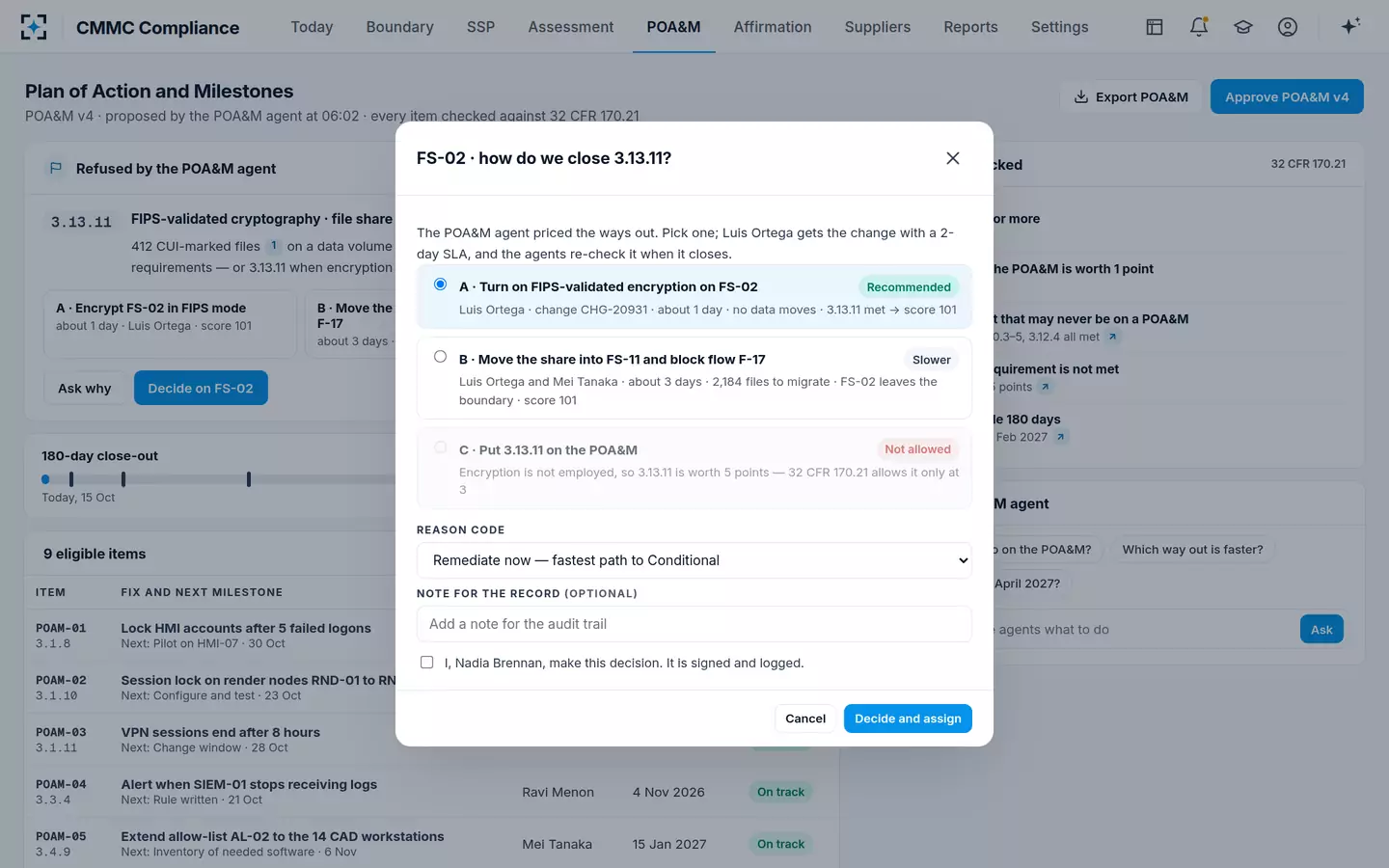The image size is (1389, 868).
Task: Click the Decide on FS-02 button
Action: click(201, 388)
